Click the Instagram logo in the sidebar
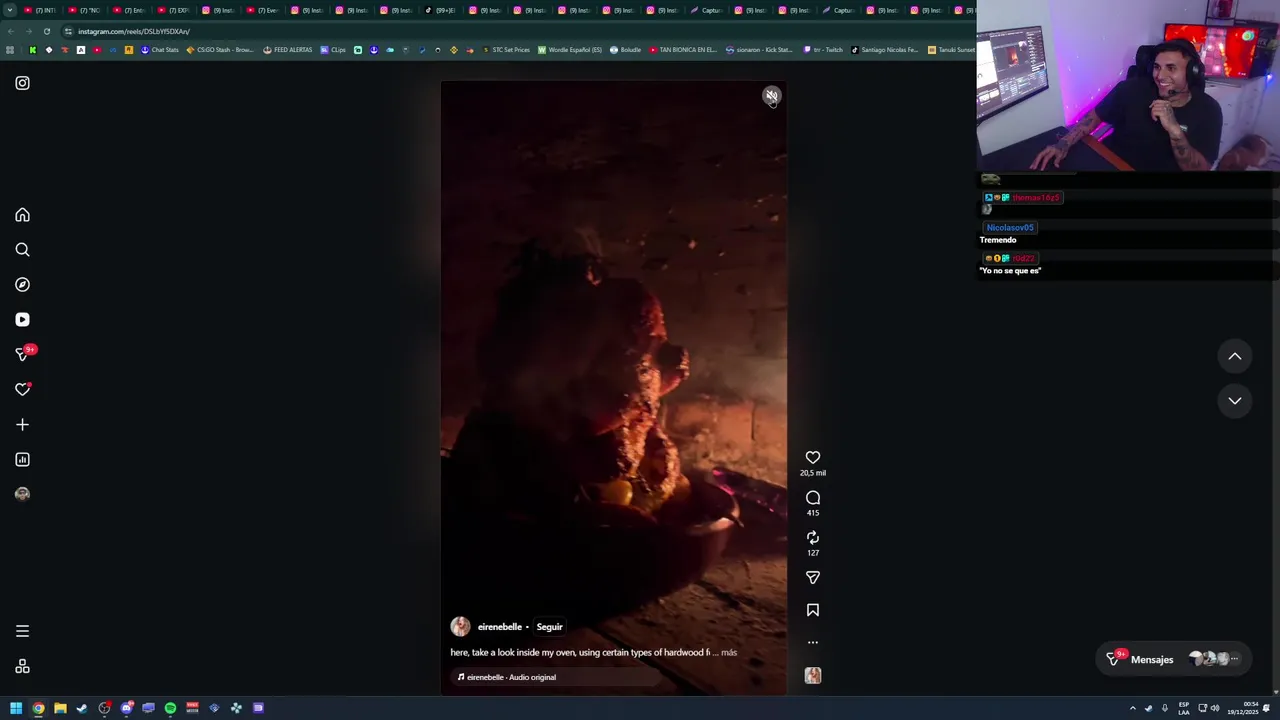 tap(22, 83)
